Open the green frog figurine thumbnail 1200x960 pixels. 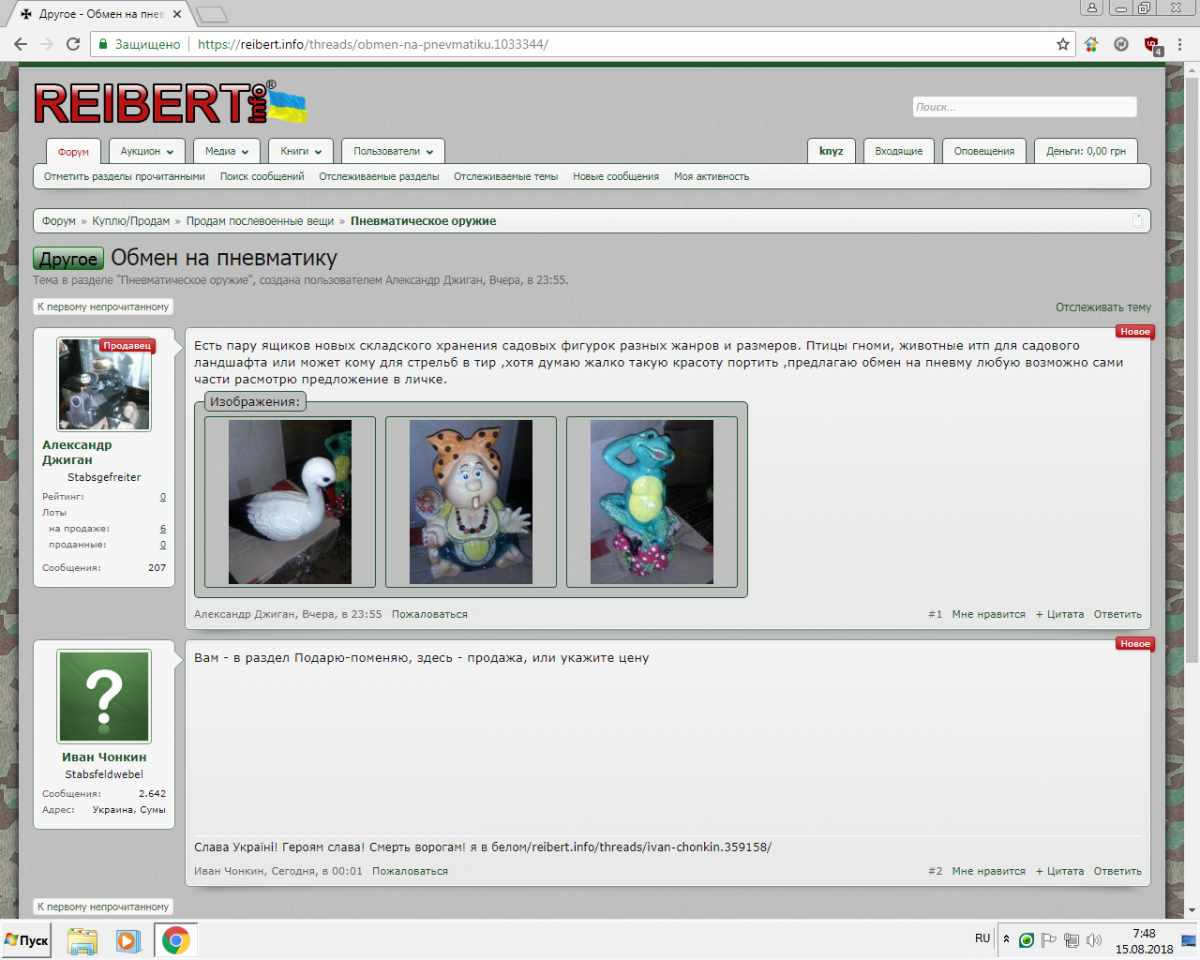[652, 502]
